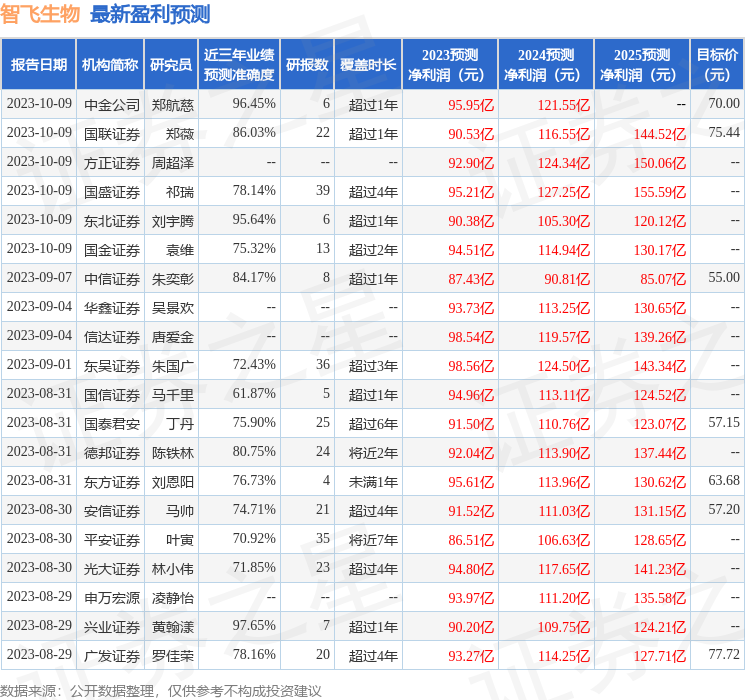Click the 98.56亿 profit forecast

click(x=471, y=365)
